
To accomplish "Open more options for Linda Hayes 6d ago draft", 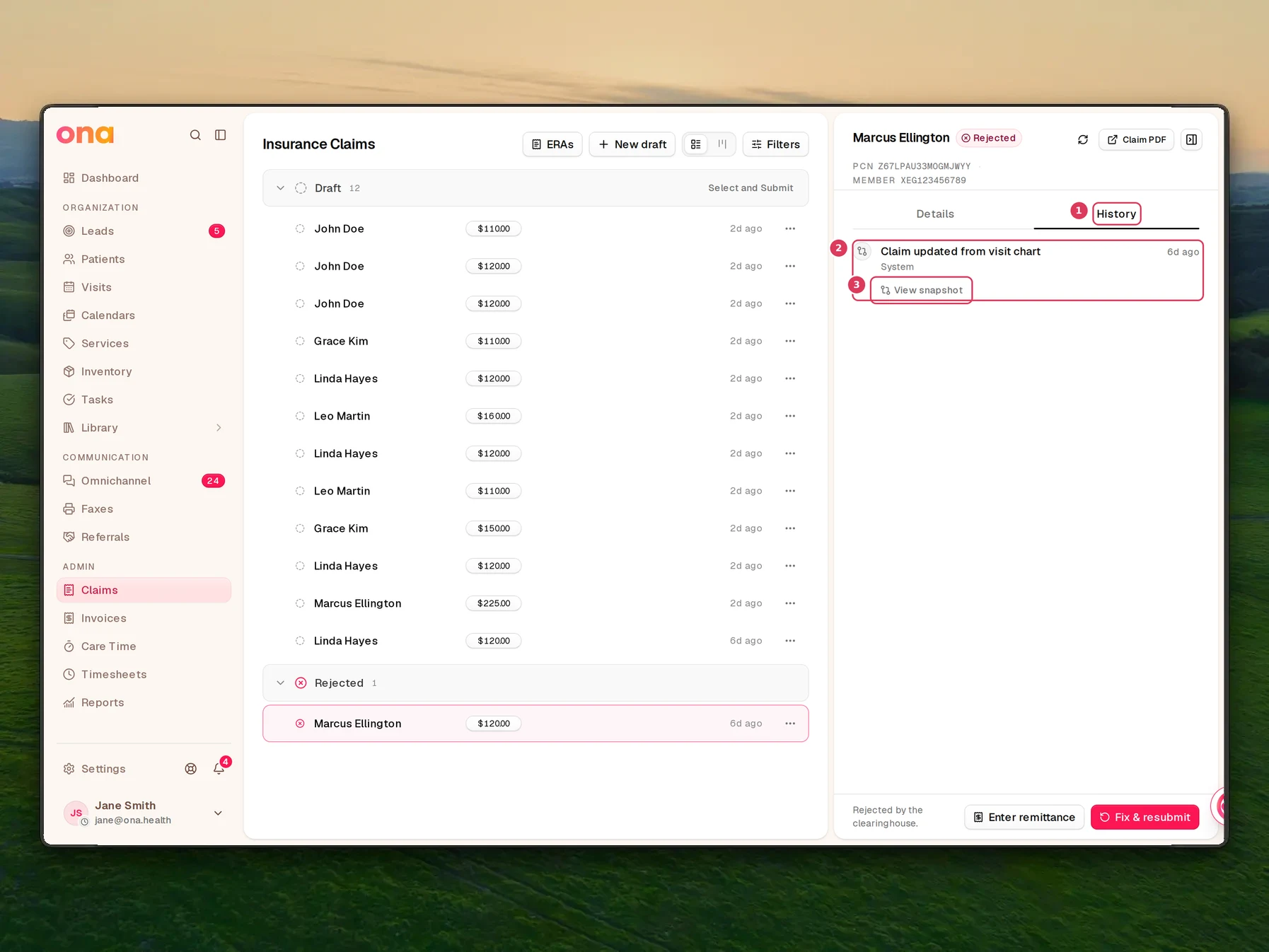I will click(x=790, y=641).
